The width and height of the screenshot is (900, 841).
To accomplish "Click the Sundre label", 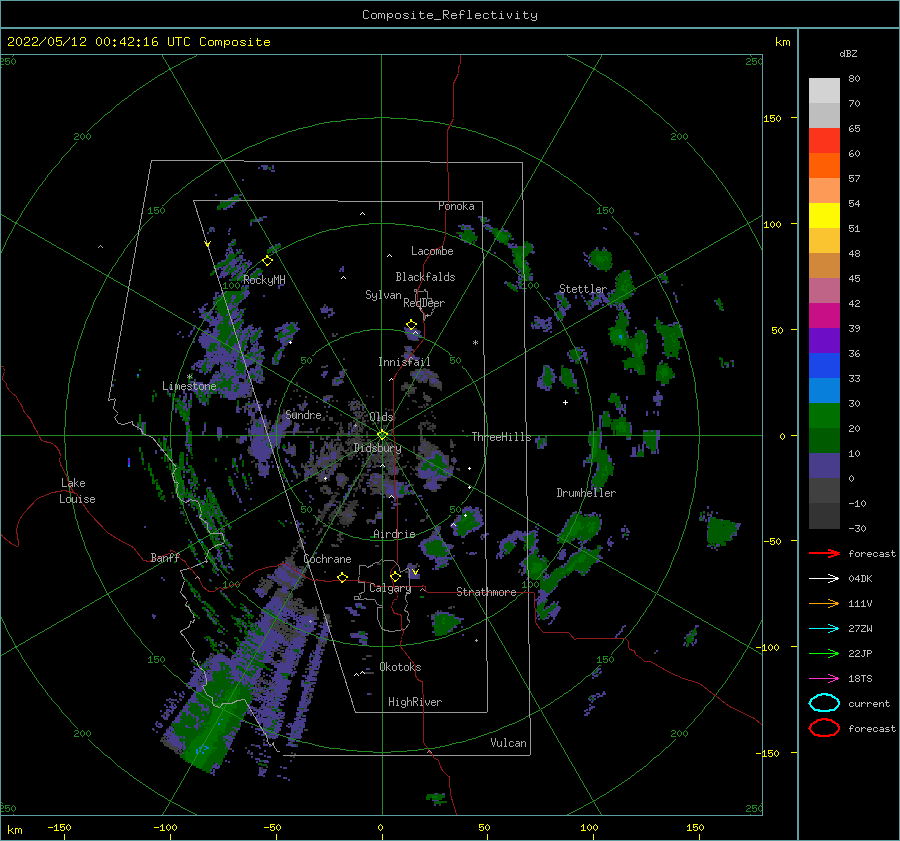I will pyautogui.click(x=303, y=415).
